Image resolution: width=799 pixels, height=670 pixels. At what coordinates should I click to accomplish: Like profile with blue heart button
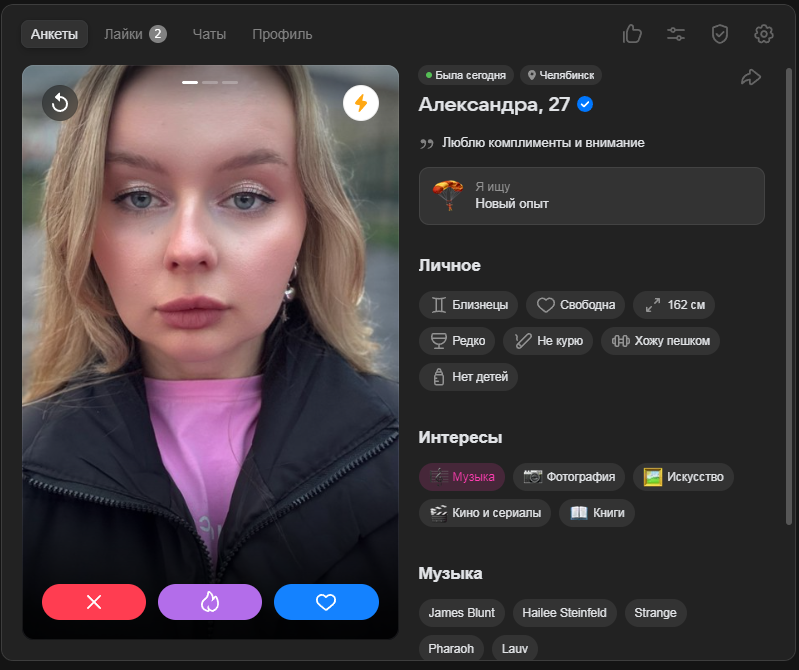click(x=326, y=602)
